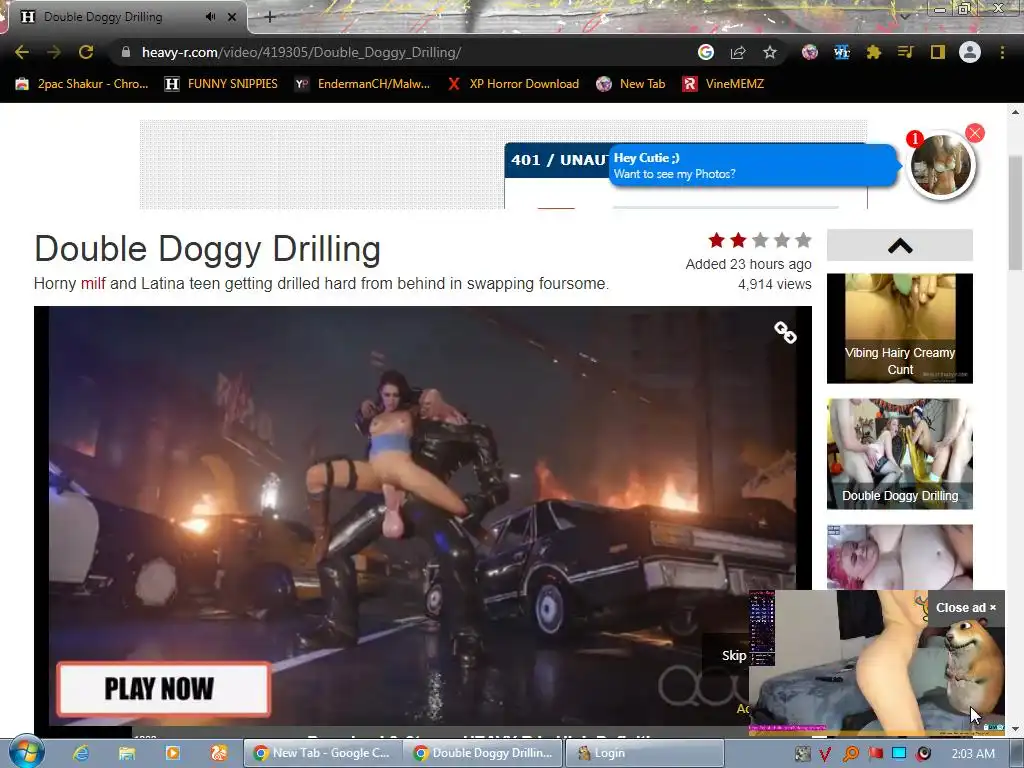The width and height of the screenshot is (1024, 768).
Task: Rate the video five stars
Action: pos(804,240)
